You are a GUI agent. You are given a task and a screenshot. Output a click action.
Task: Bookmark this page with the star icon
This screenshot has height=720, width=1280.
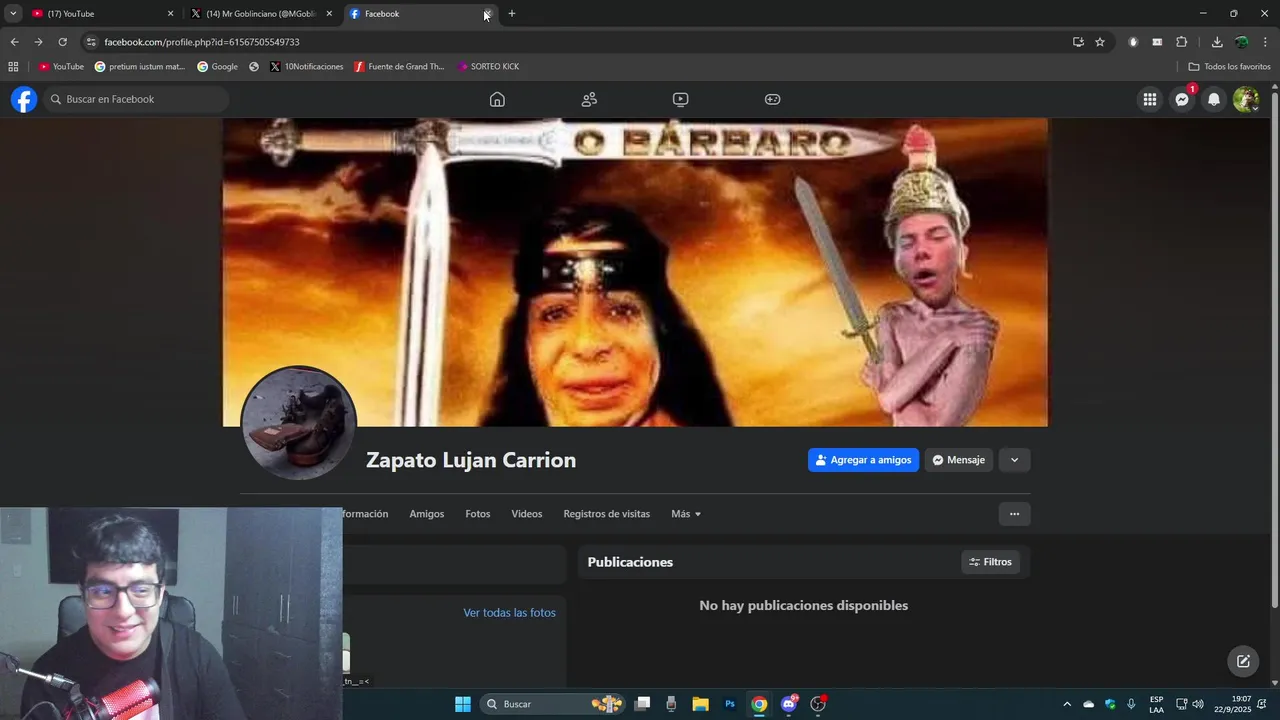click(x=1100, y=42)
